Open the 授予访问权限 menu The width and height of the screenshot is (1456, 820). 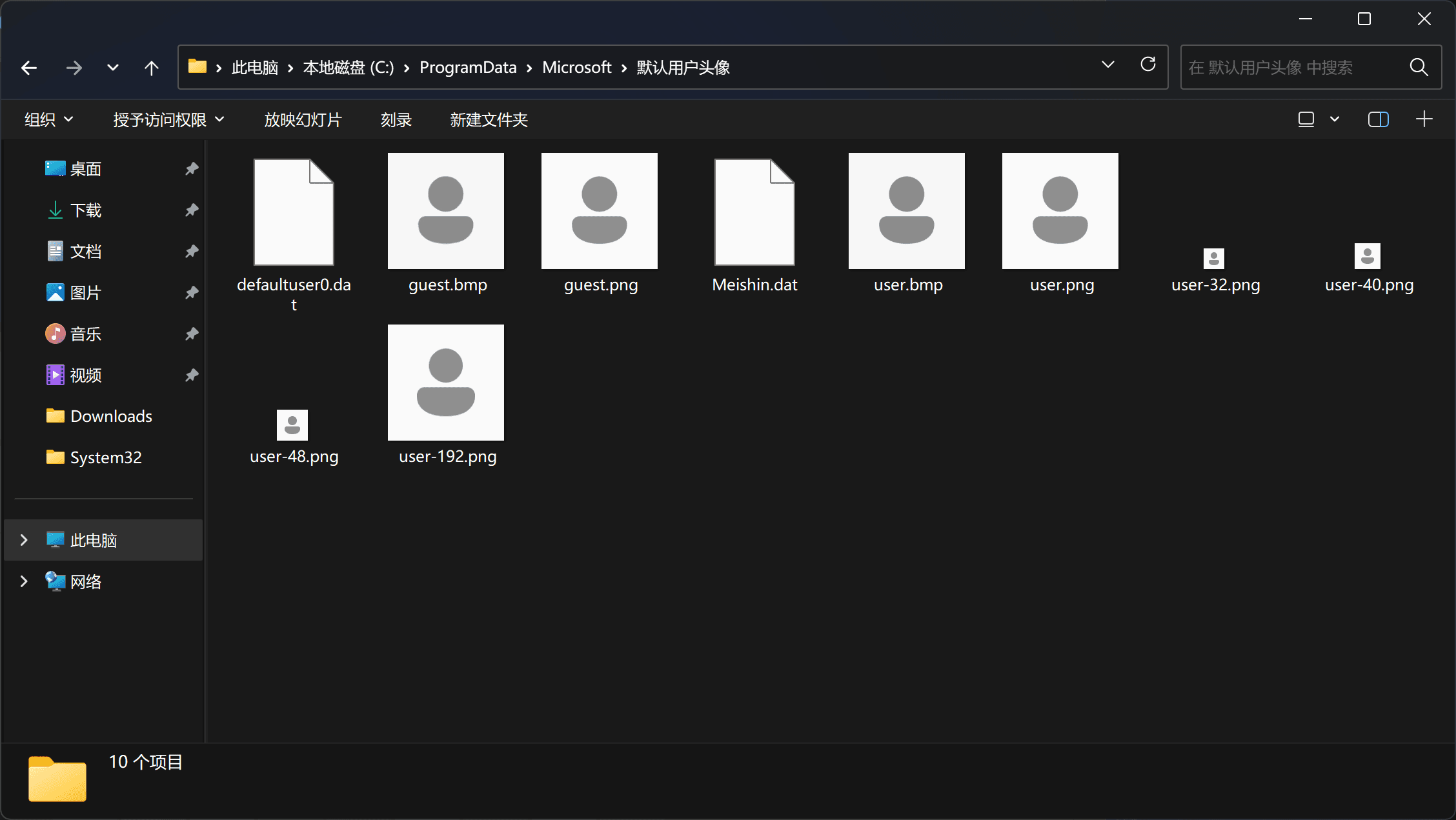tap(168, 120)
